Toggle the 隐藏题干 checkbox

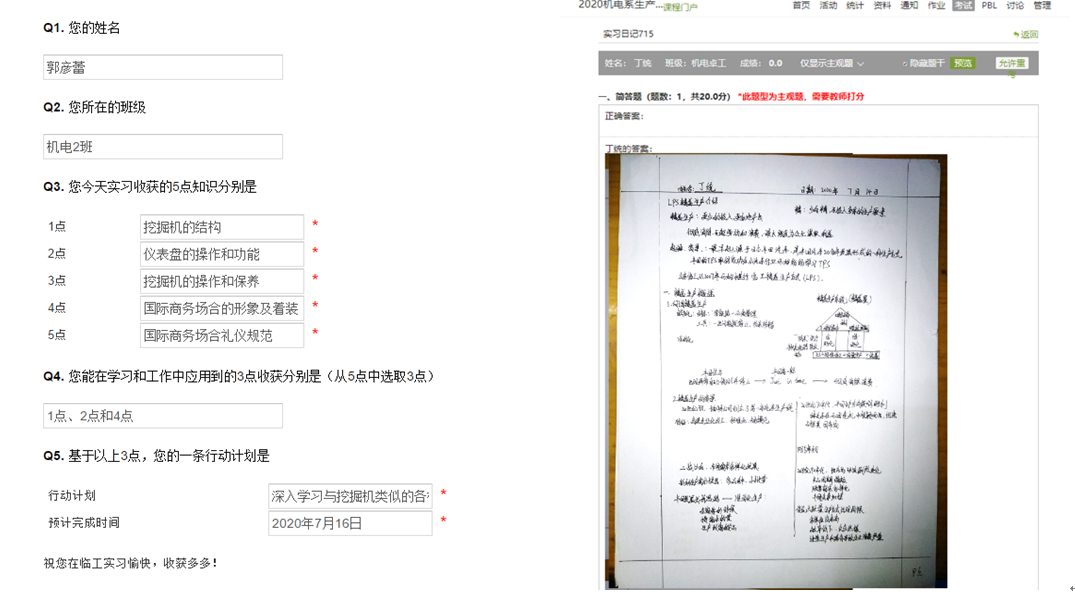(x=904, y=63)
